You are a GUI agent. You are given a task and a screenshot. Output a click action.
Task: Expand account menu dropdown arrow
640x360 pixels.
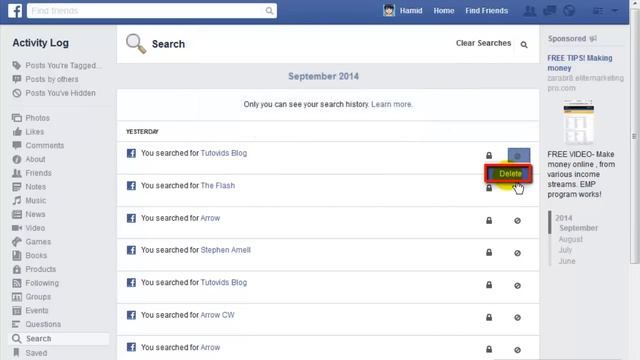615,11
